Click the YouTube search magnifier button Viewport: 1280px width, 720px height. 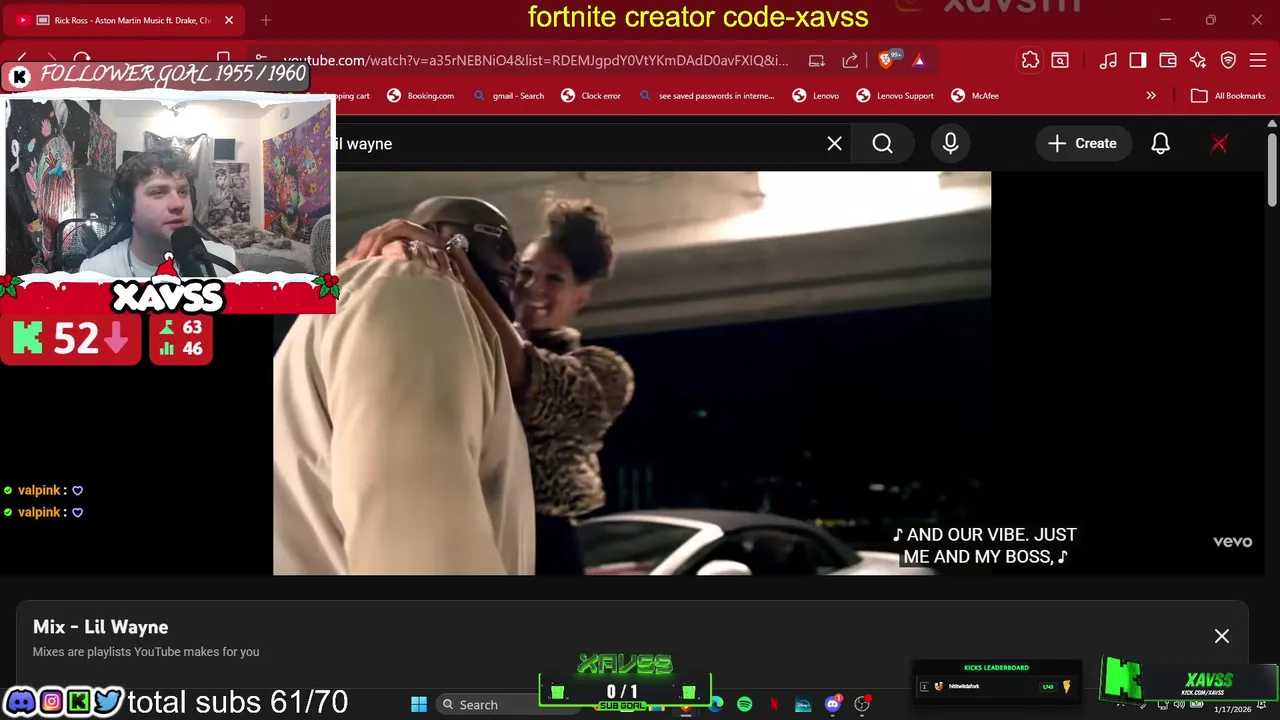point(882,144)
